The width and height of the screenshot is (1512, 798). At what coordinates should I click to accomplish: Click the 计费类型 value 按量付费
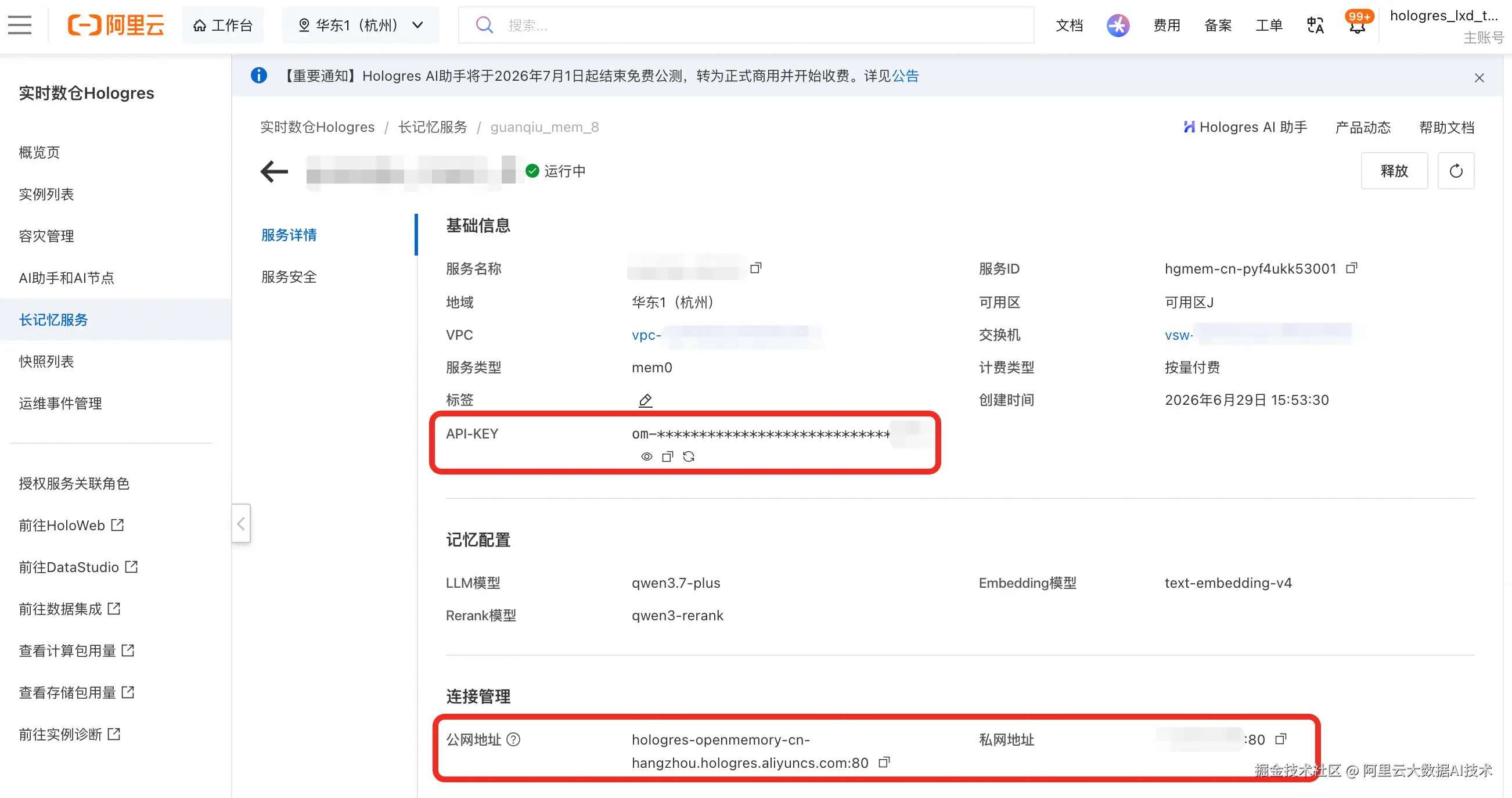tap(1192, 367)
